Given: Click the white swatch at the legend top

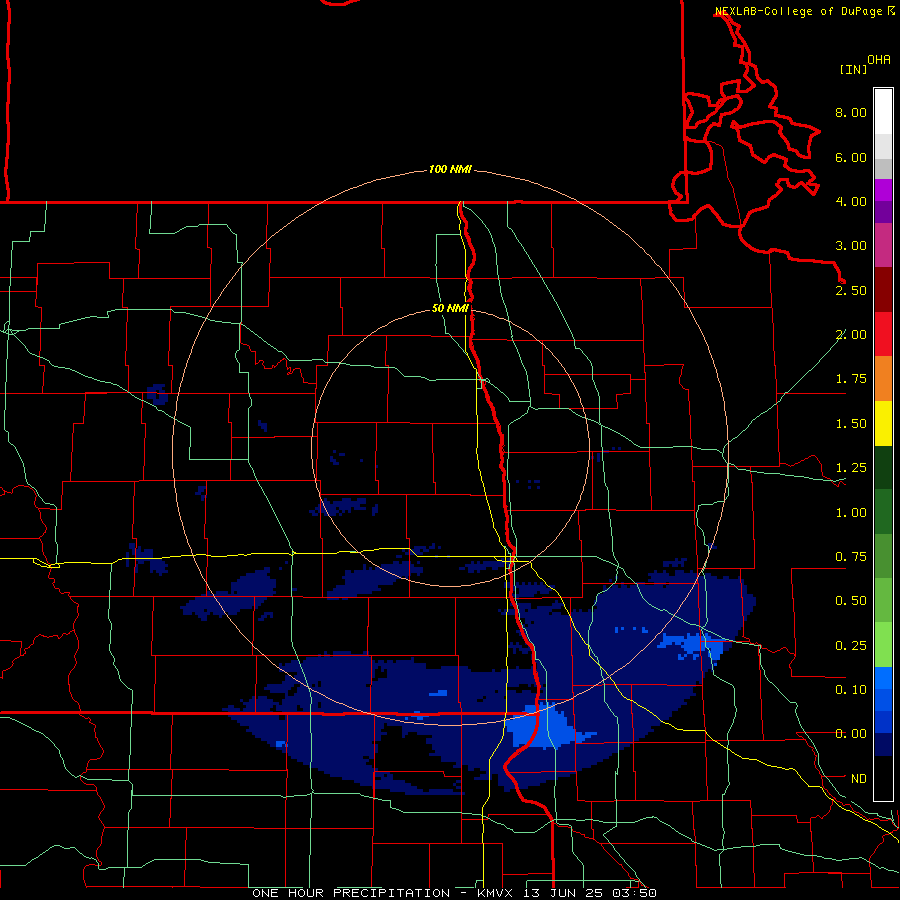Looking at the screenshot, I should pos(883,111).
